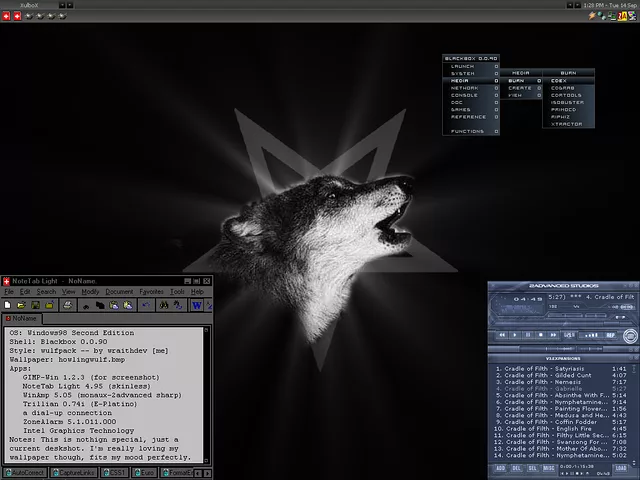Select the NoName document tab
The image size is (640, 480).
(21, 318)
